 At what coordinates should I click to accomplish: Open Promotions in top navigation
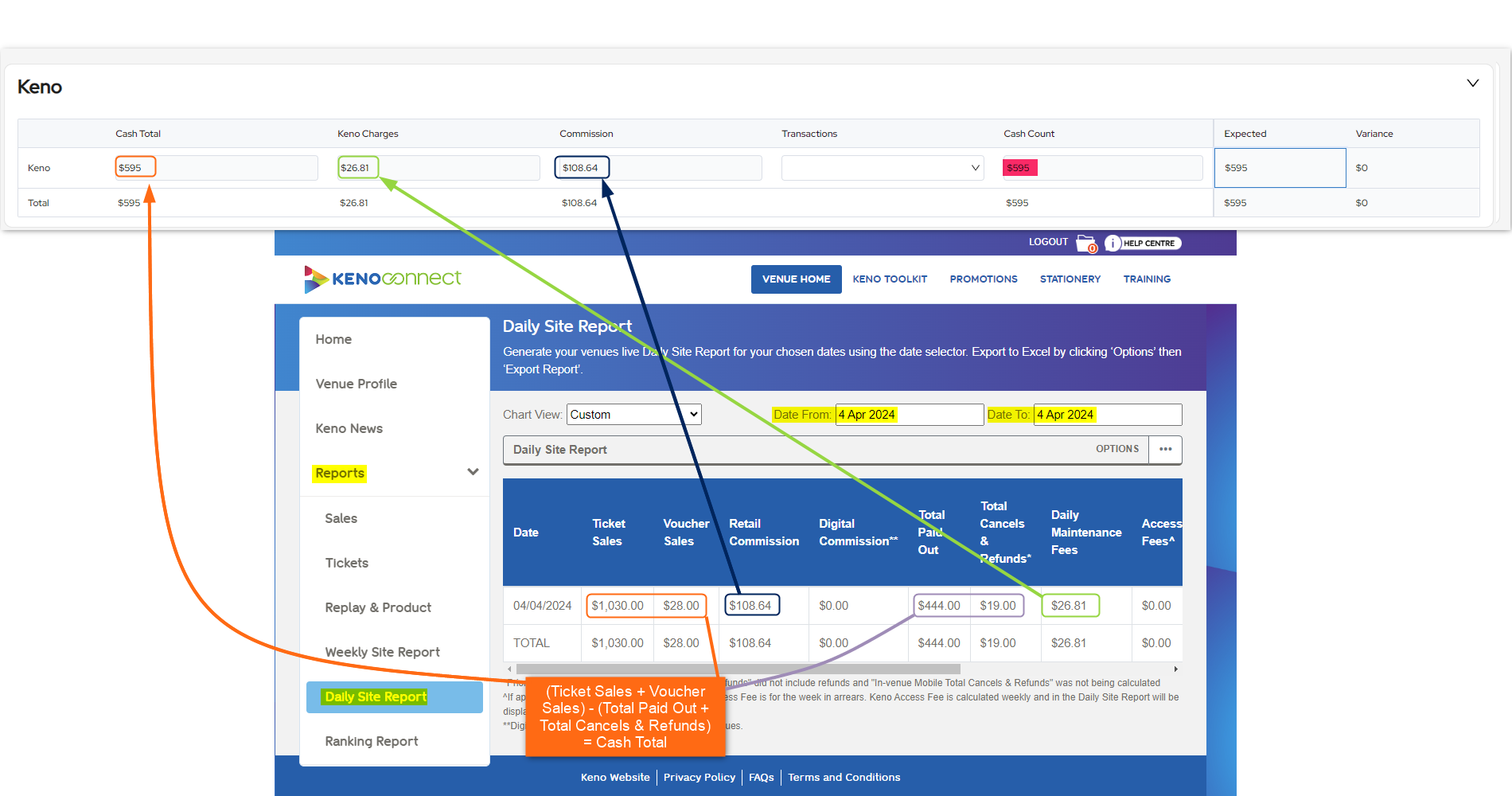984,279
